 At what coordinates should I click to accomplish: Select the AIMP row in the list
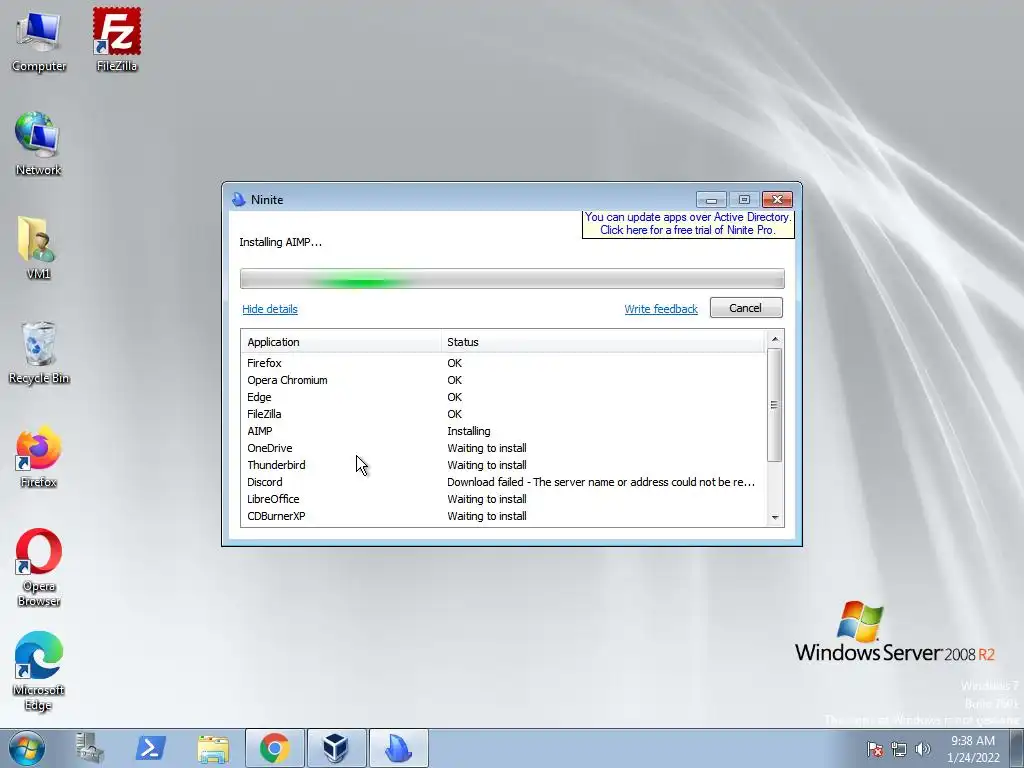(503, 431)
